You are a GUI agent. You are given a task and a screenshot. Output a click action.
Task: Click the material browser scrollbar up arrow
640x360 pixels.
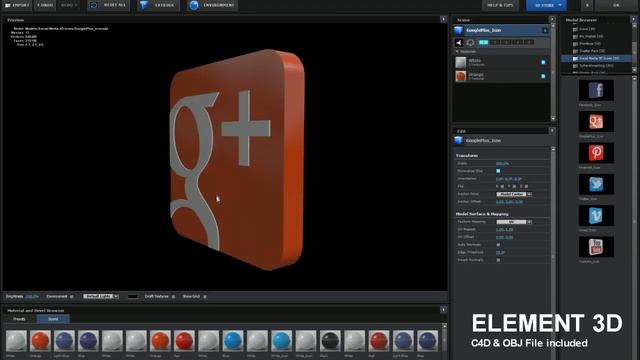pyautogui.click(x=444, y=327)
